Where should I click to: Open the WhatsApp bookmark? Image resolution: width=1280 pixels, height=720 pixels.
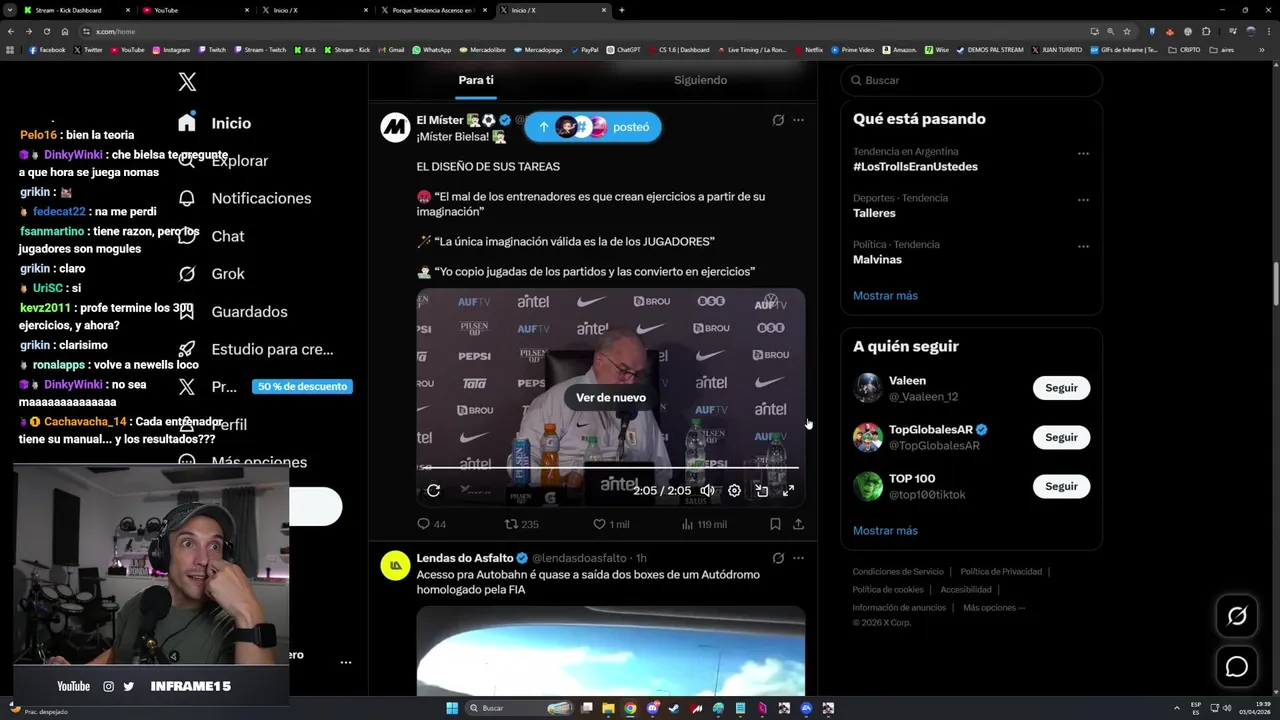point(432,50)
